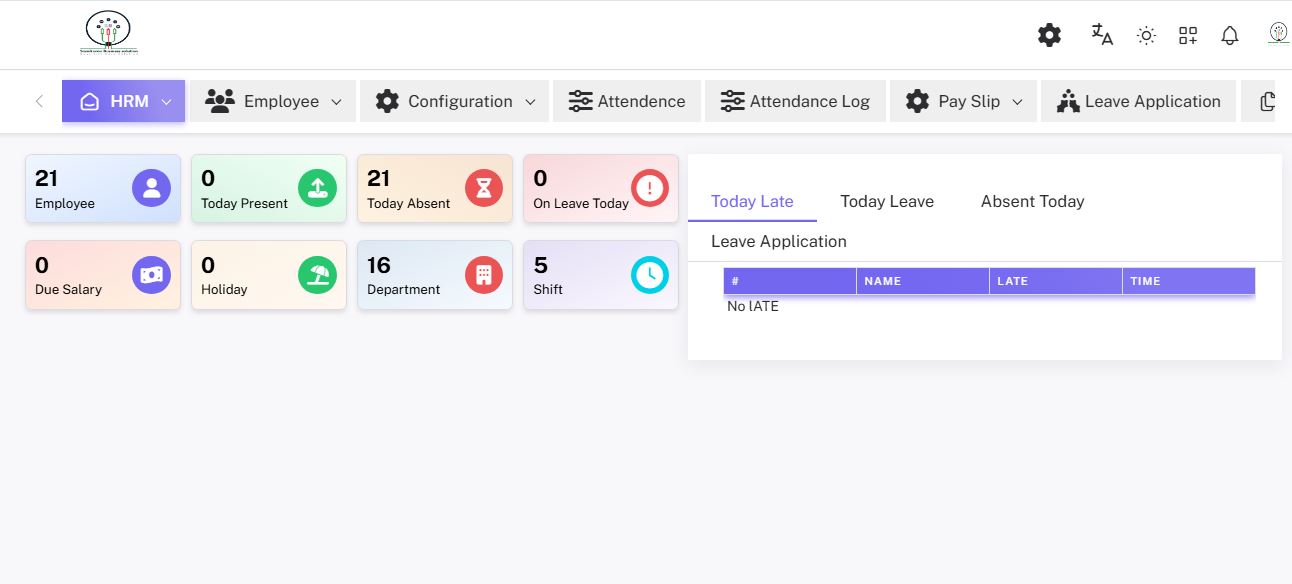Image resolution: width=1292 pixels, height=584 pixels.
Task: Switch to the Today Leave tab
Action: click(x=887, y=201)
